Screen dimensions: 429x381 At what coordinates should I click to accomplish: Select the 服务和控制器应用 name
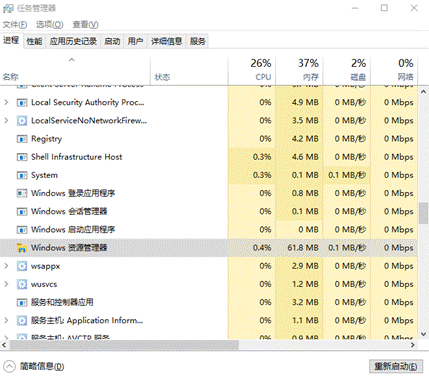(x=62, y=302)
